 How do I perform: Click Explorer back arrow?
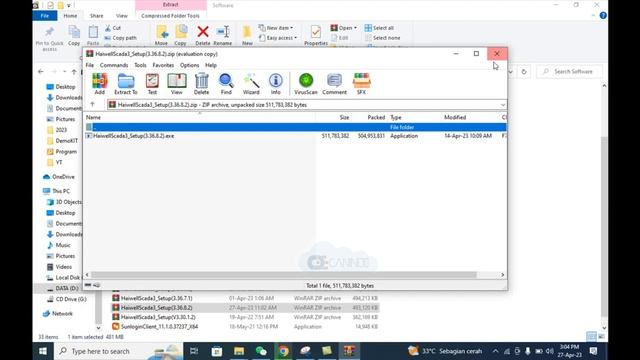pos(41,71)
